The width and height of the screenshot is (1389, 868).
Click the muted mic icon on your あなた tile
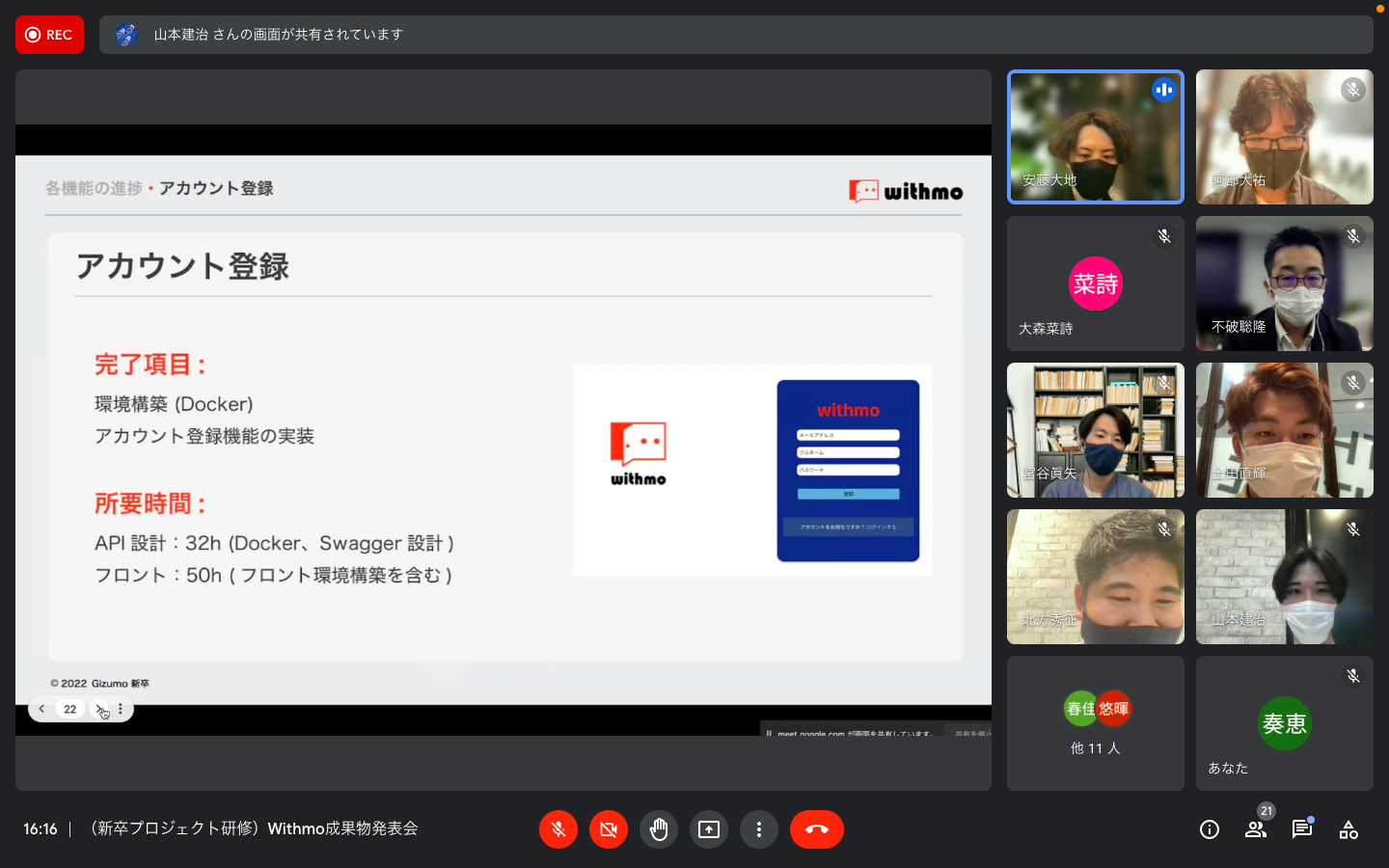(x=1353, y=676)
